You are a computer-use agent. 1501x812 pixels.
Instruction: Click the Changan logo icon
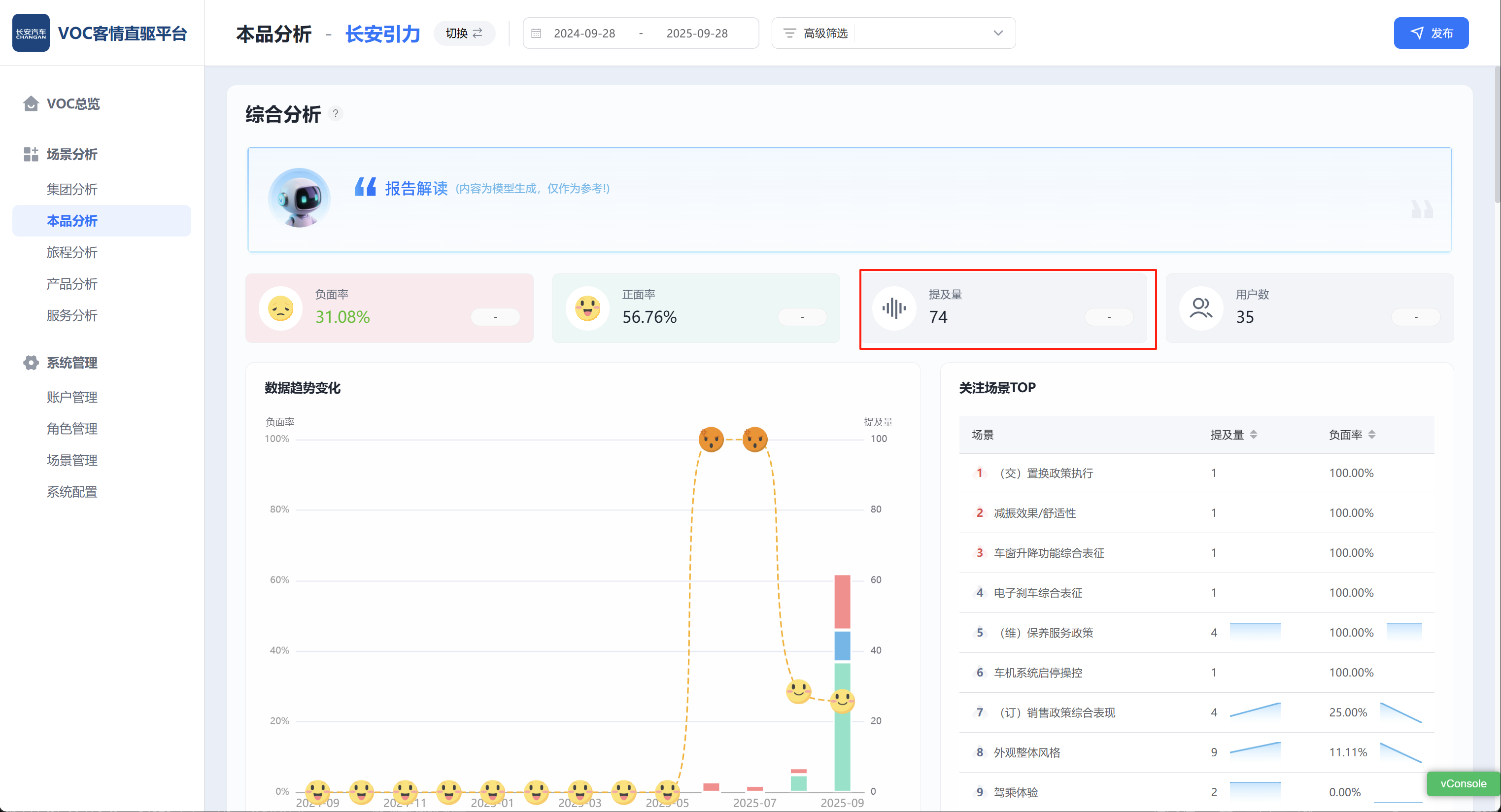point(30,33)
